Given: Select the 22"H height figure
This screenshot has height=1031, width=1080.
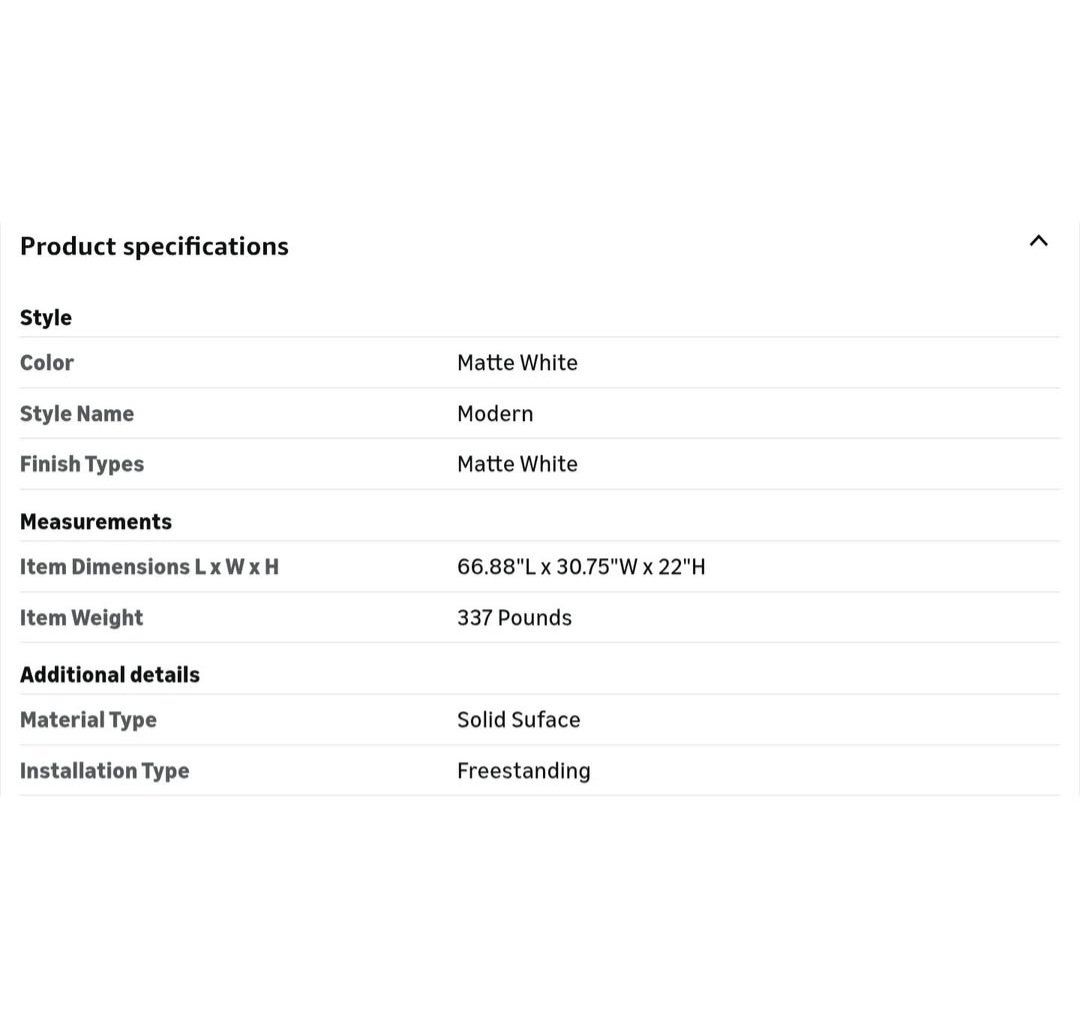Looking at the screenshot, I should point(682,567).
